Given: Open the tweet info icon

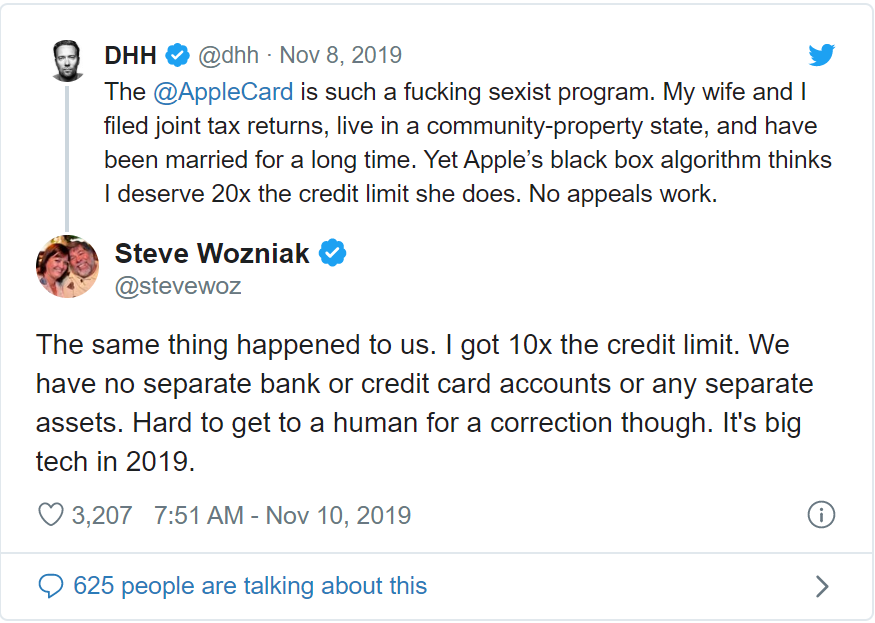Looking at the screenshot, I should point(821,515).
